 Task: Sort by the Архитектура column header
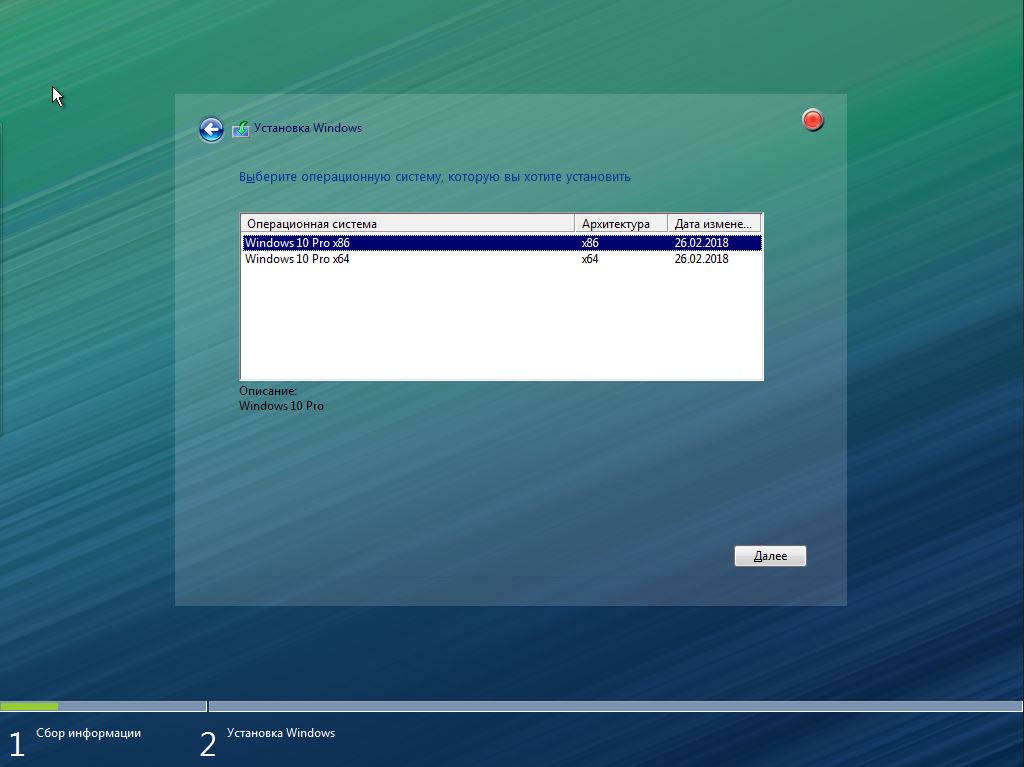pos(621,223)
